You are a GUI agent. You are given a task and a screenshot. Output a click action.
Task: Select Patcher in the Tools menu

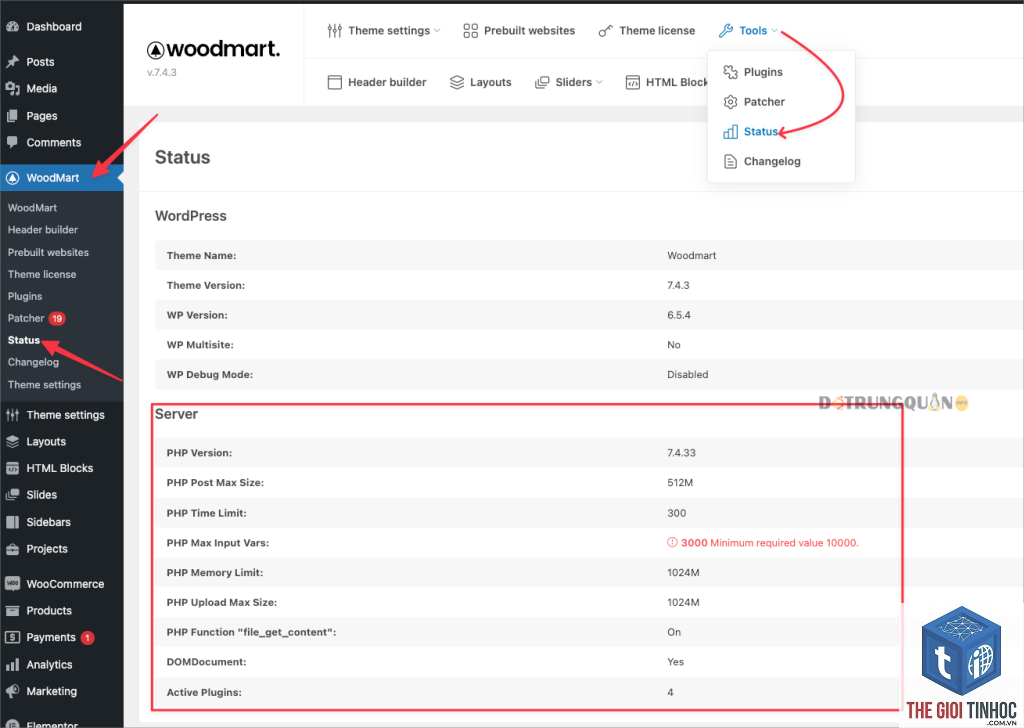(x=764, y=102)
